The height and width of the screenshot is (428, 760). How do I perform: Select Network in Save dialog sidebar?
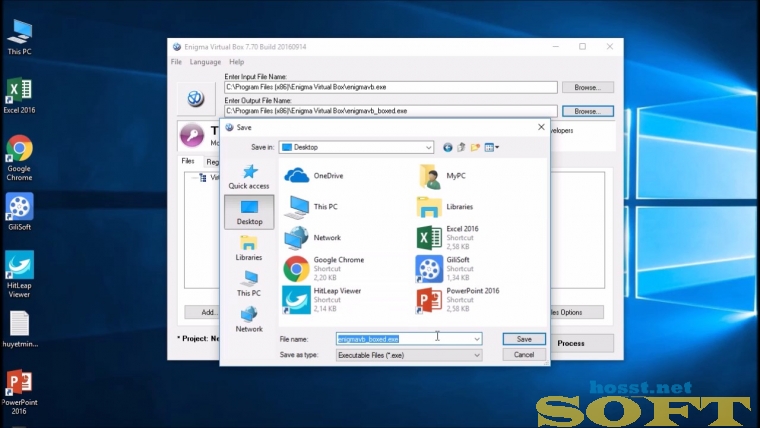pos(249,319)
